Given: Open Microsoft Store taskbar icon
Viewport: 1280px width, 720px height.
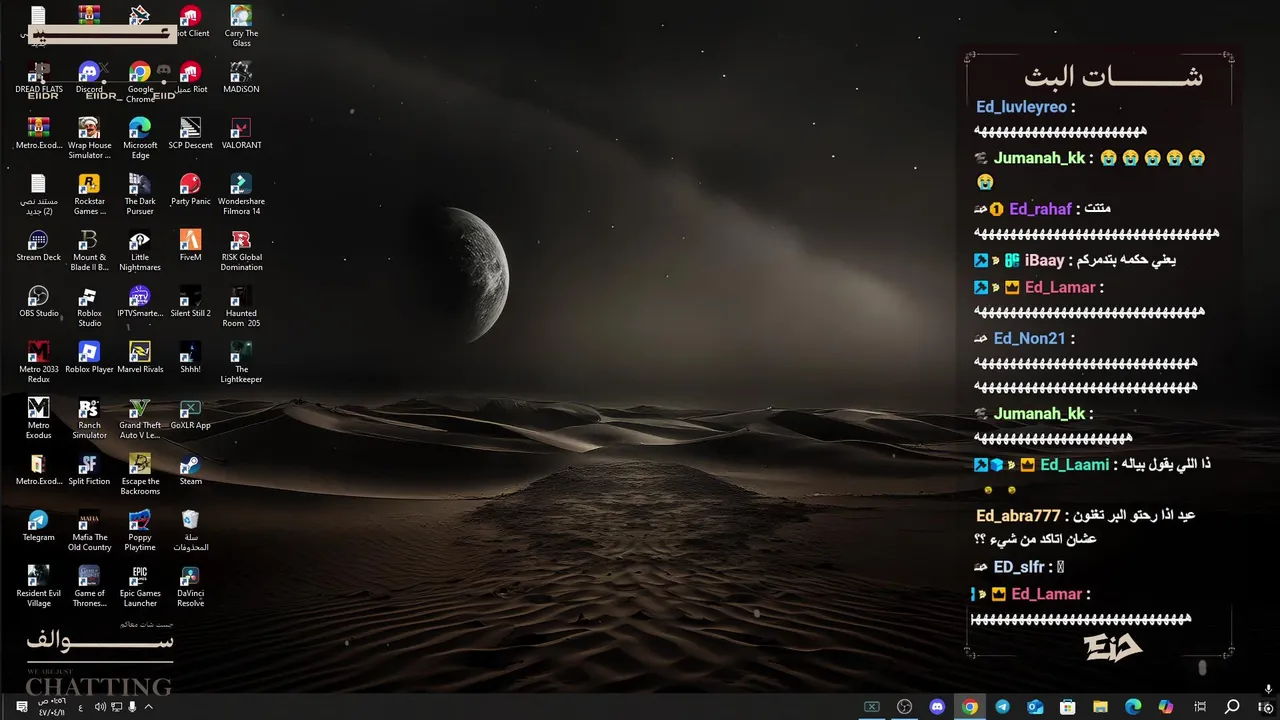Looking at the screenshot, I should 1068,707.
